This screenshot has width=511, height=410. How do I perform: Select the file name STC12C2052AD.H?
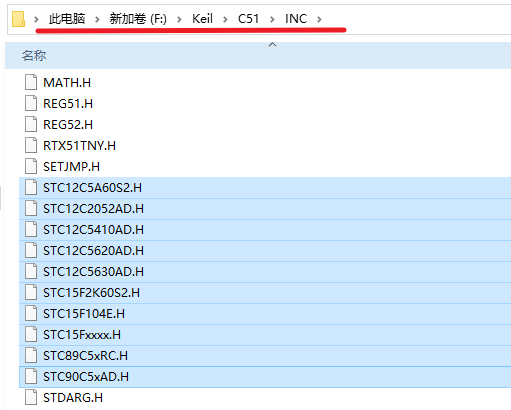click(94, 209)
